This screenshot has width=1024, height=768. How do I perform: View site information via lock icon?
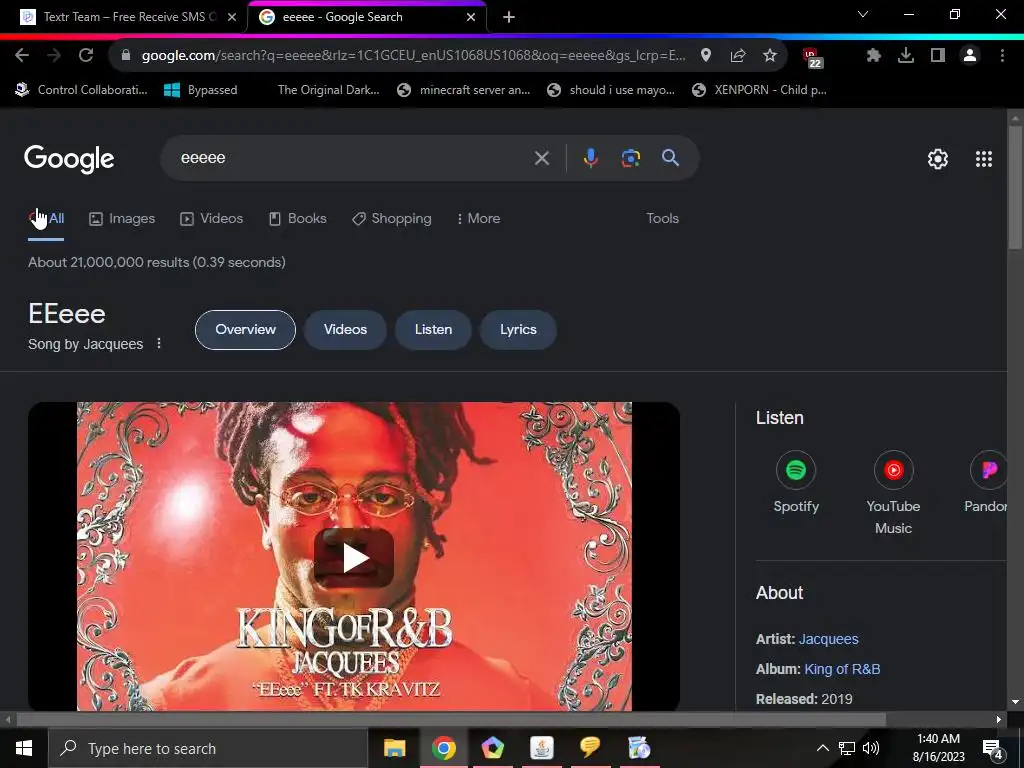click(126, 56)
